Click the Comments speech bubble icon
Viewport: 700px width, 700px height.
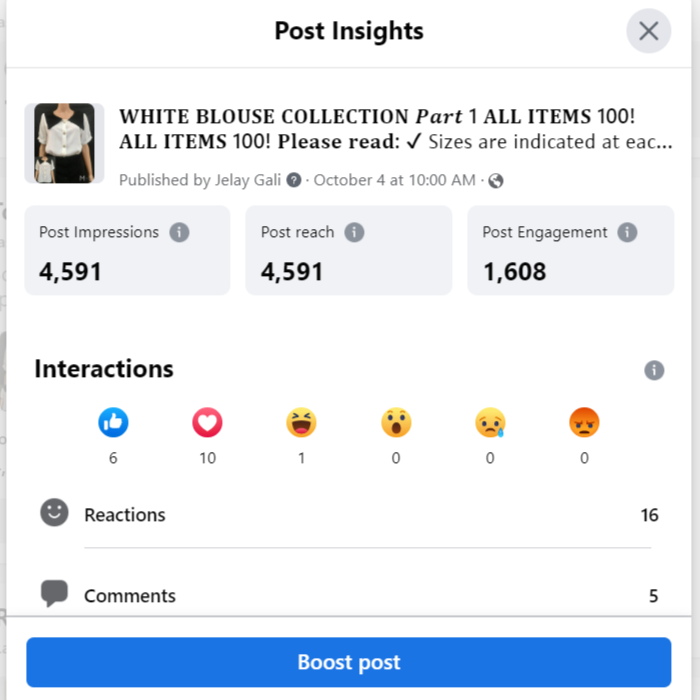[x=54, y=594]
